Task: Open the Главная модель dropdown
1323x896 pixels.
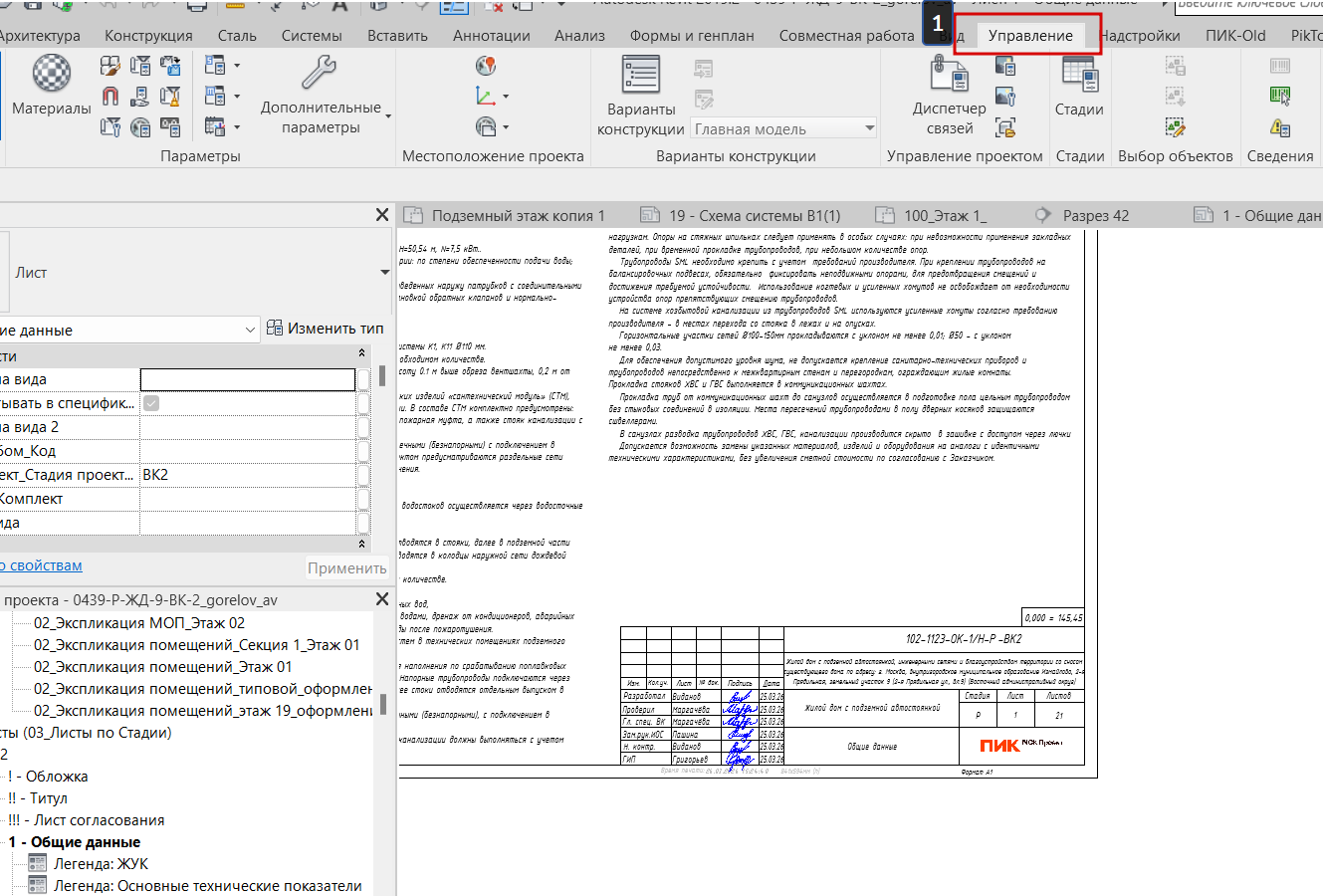Action: [869, 128]
